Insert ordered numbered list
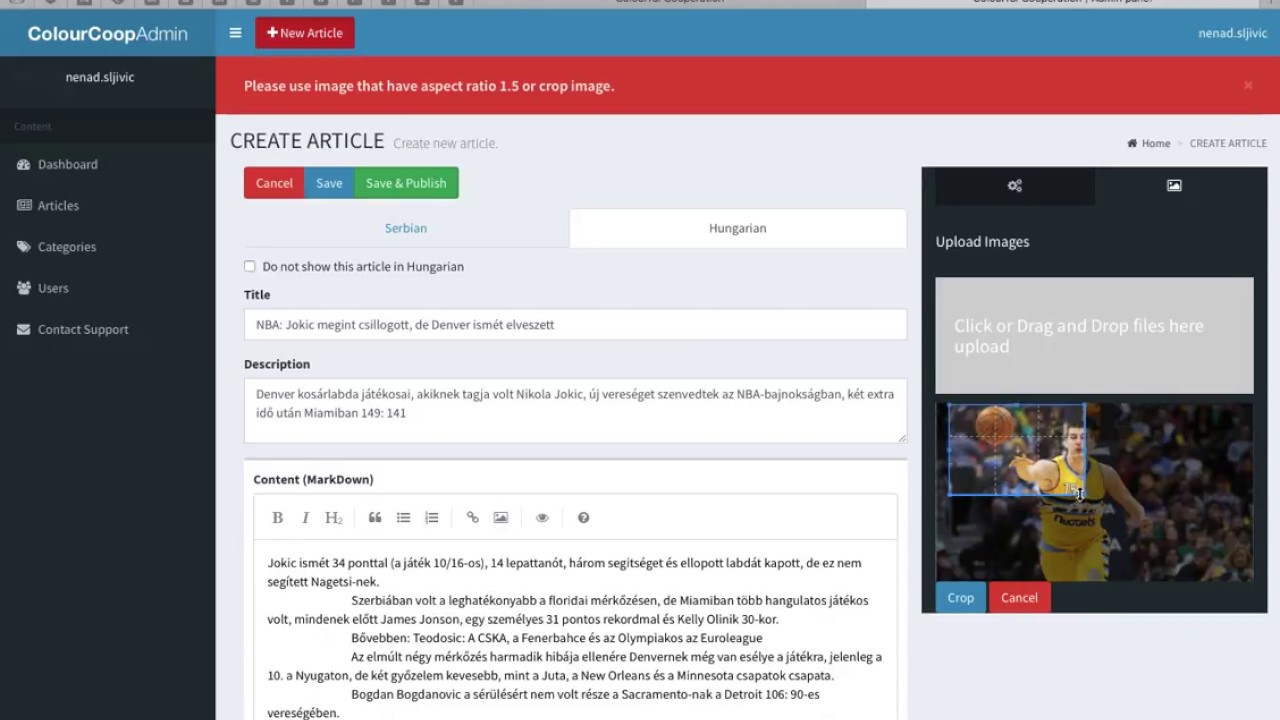The image size is (1280, 720). (x=431, y=517)
